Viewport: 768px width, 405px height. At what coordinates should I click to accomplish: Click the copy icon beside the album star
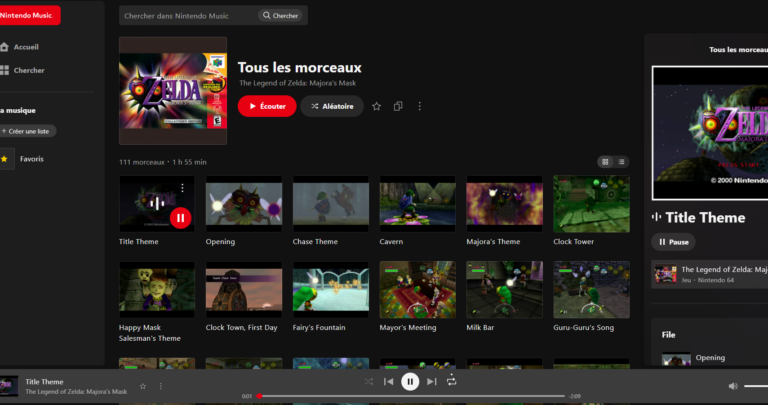[398, 106]
